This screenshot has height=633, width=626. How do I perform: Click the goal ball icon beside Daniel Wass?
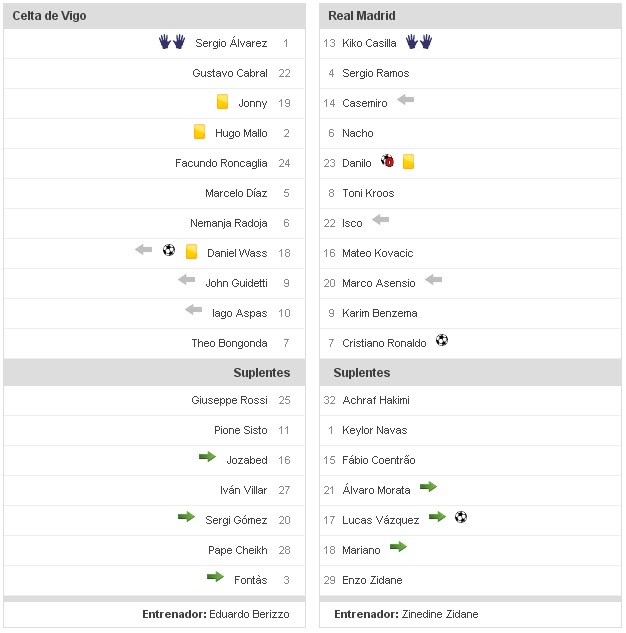click(x=169, y=251)
